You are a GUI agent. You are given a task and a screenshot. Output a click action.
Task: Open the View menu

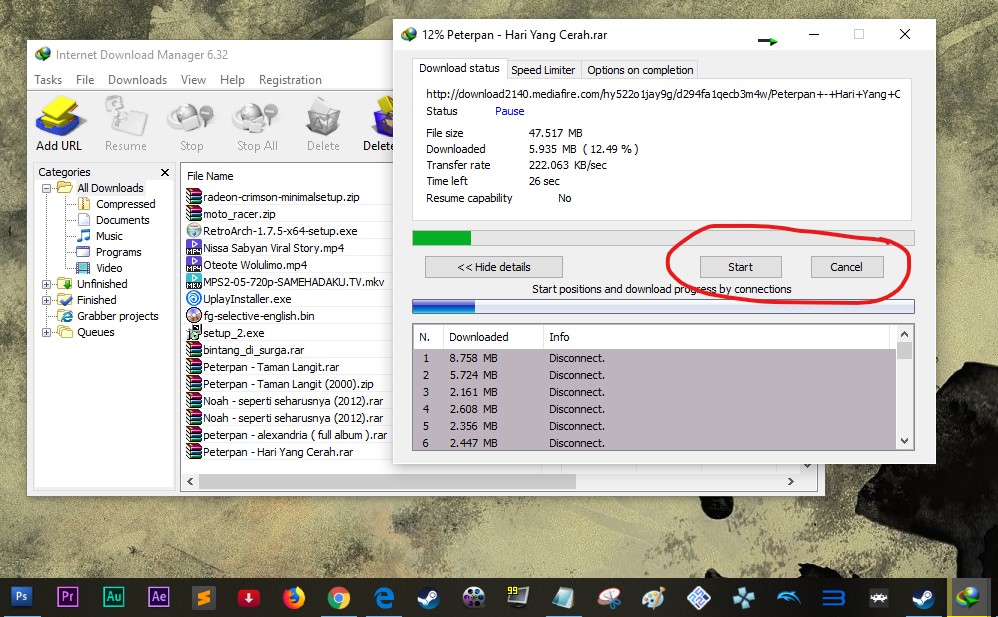tap(193, 80)
